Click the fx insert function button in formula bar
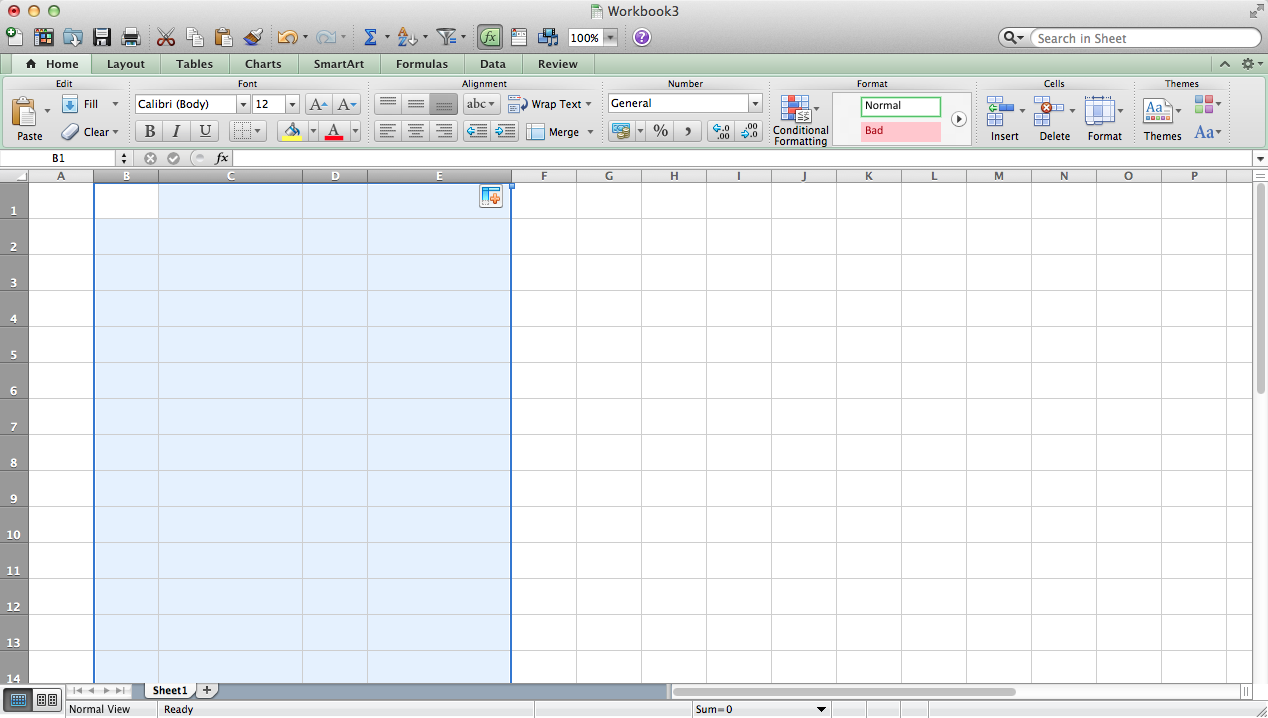The height and width of the screenshot is (718, 1268). (x=222, y=158)
